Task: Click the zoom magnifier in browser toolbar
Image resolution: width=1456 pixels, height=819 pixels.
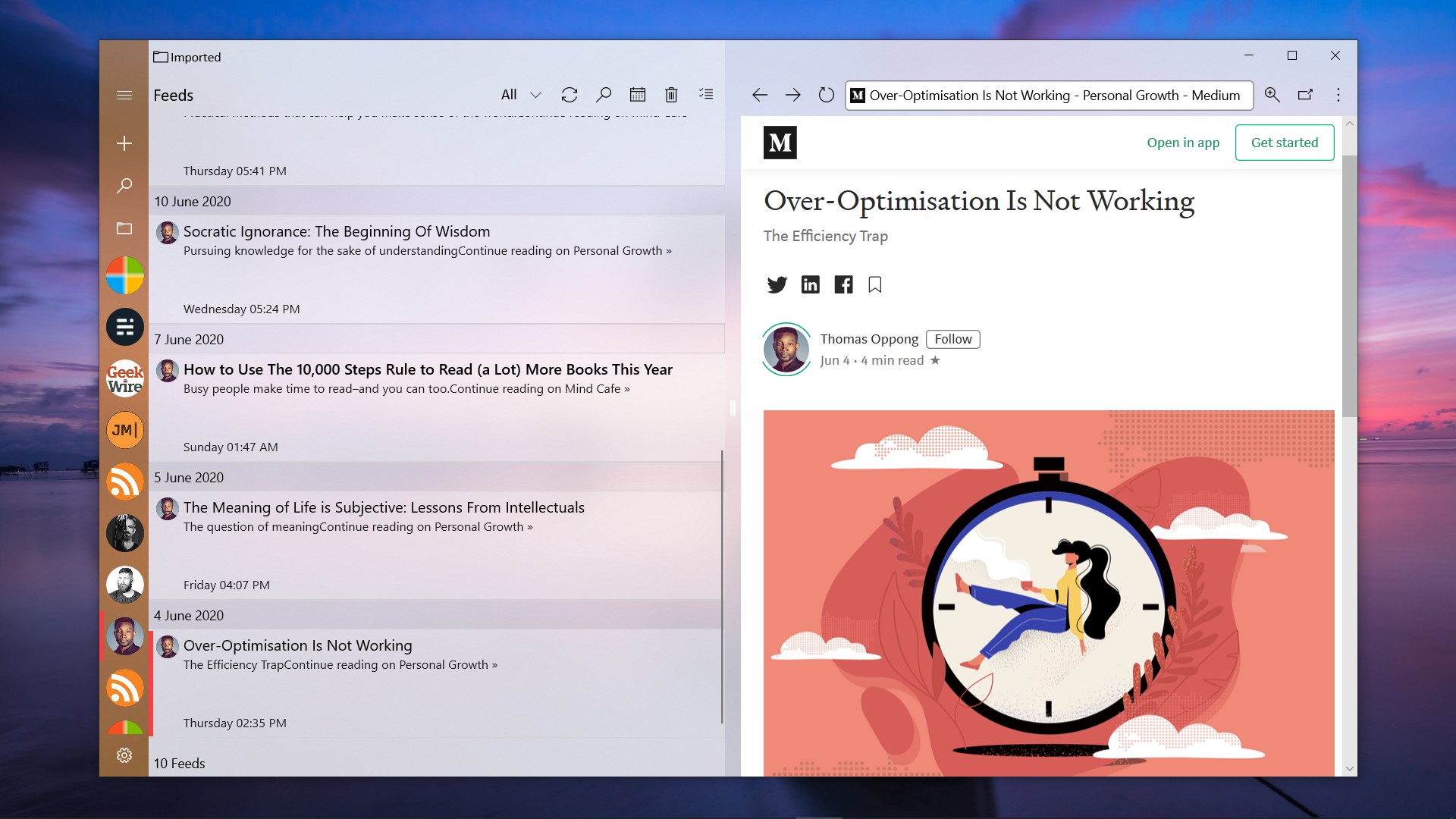Action: tap(1272, 95)
